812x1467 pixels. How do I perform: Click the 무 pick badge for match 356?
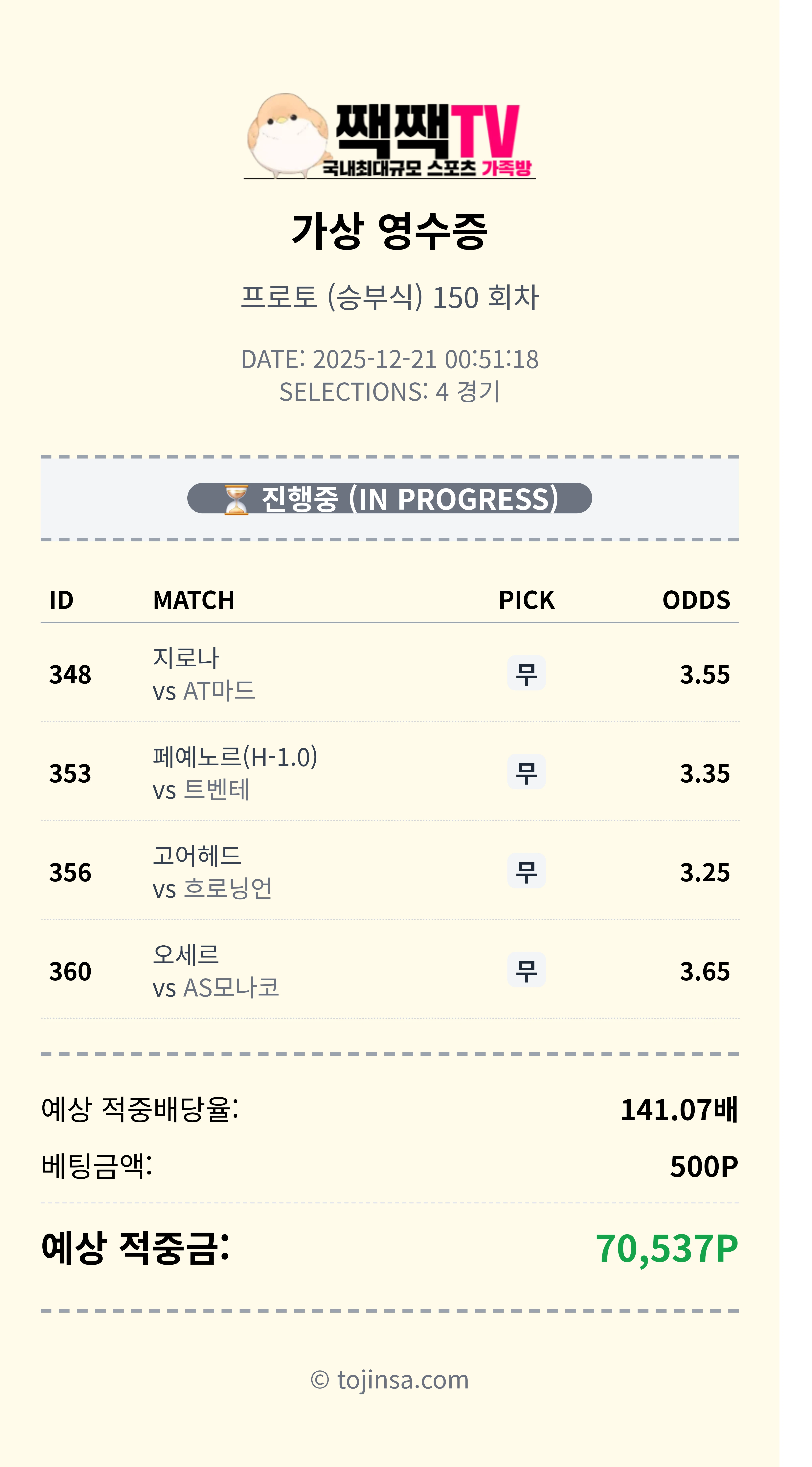pos(526,871)
